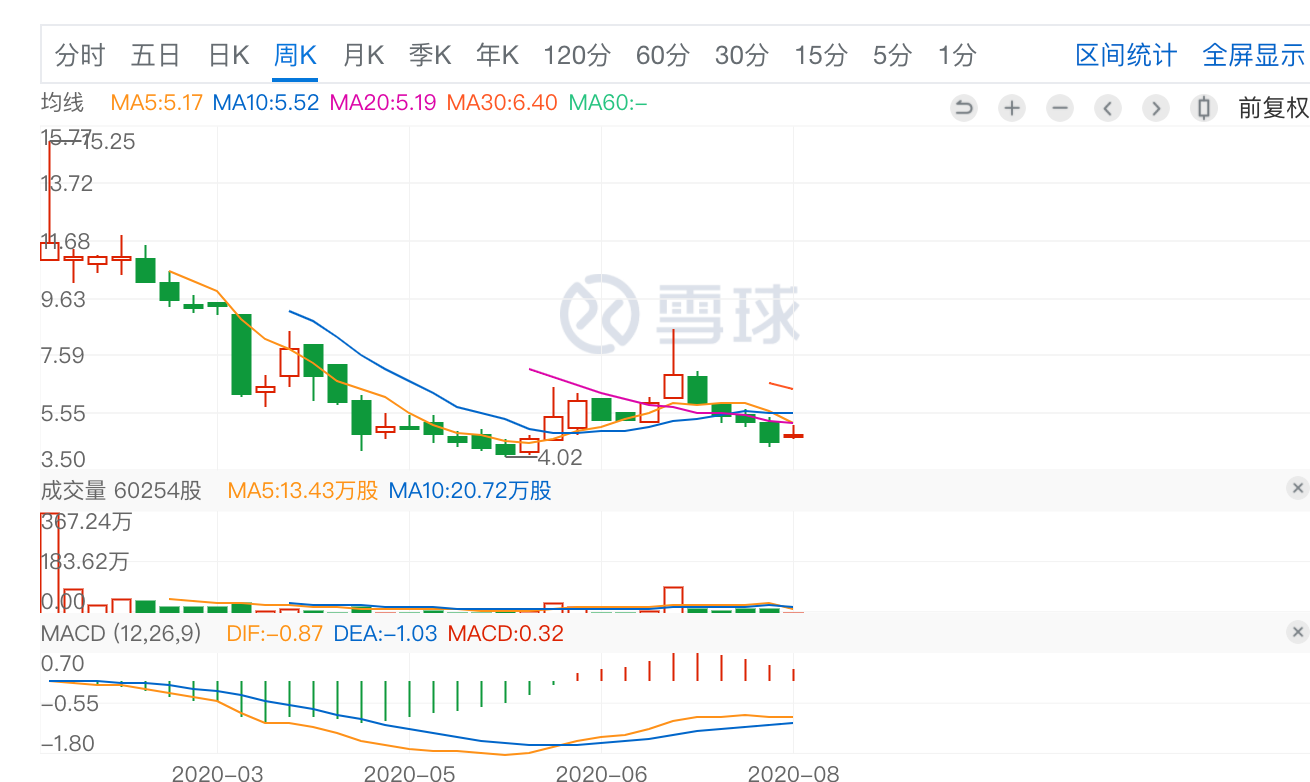
Task: Click the 2020-03 date axis label
Action: [217, 773]
